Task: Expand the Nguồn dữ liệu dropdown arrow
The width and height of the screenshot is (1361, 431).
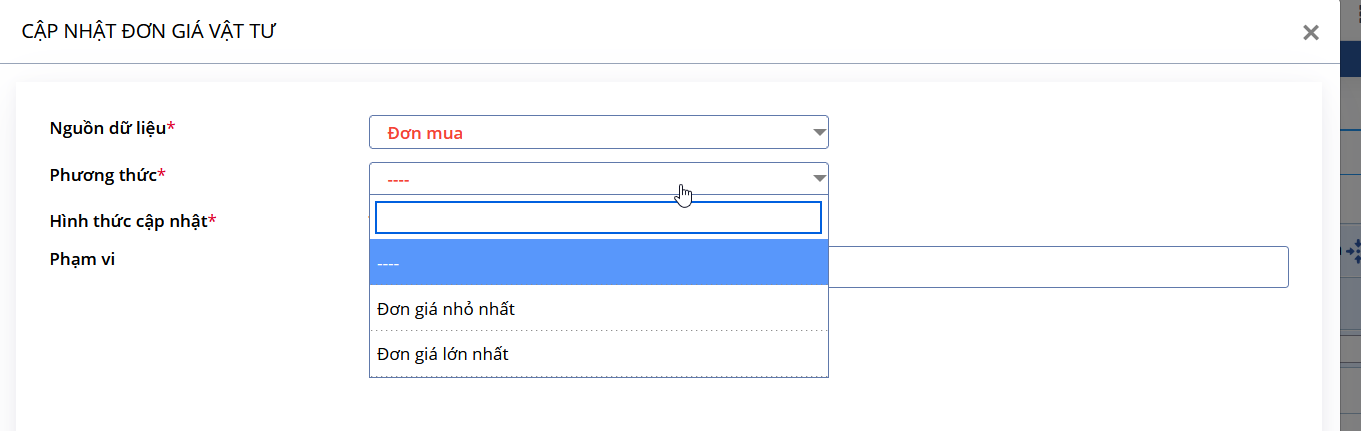Action: tap(819, 132)
